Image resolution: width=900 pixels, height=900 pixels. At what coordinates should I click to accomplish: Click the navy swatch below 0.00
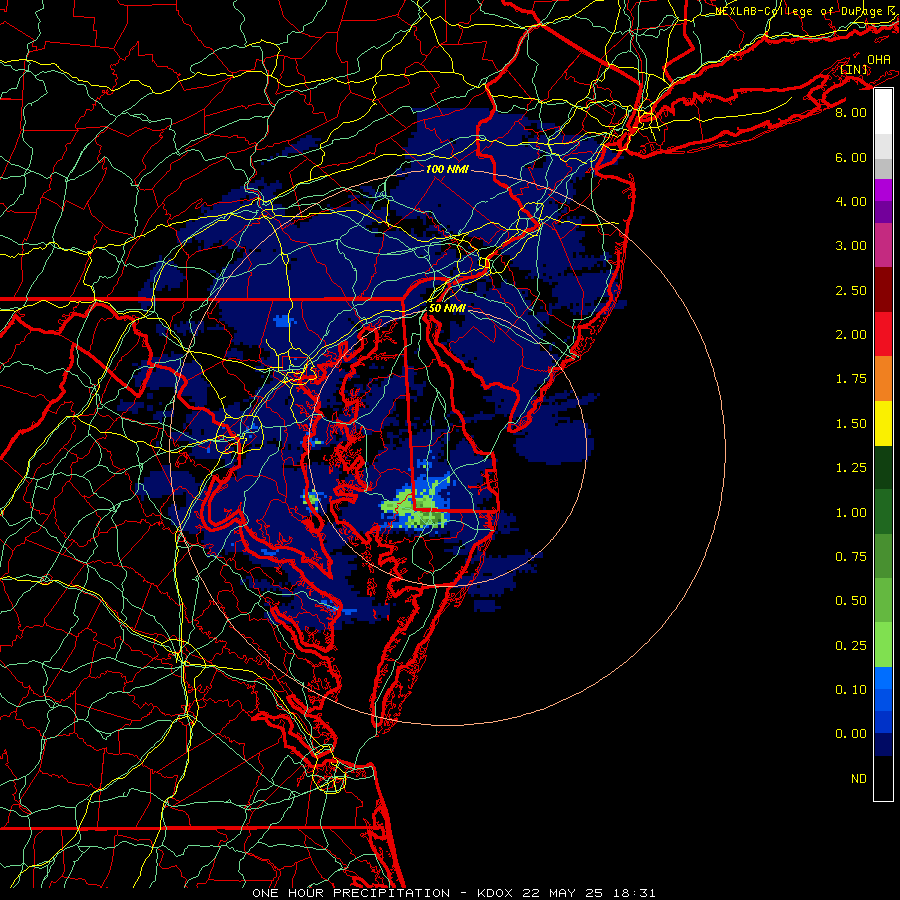point(883,745)
